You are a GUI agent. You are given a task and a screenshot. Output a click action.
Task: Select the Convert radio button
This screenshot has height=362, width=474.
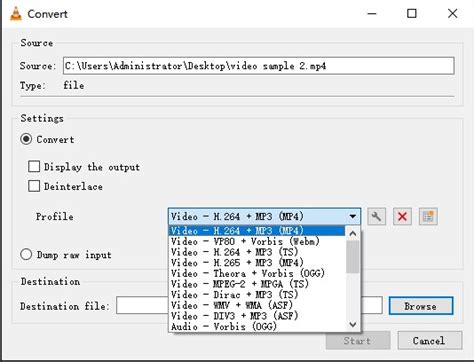click(x=26, y=139)
